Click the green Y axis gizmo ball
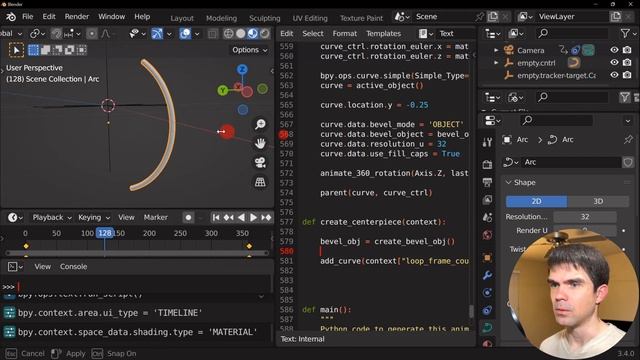Viewport: 640px width, 360px height. 222,90
